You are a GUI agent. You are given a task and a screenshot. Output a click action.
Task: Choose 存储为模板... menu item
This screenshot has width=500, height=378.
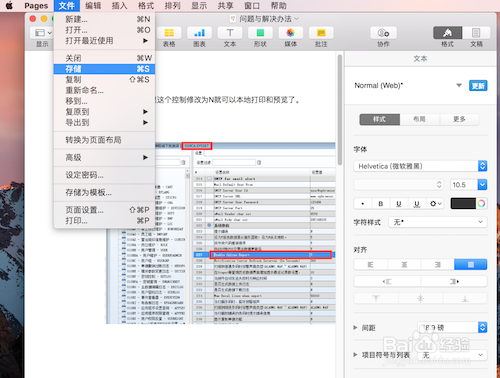(104, 192)
